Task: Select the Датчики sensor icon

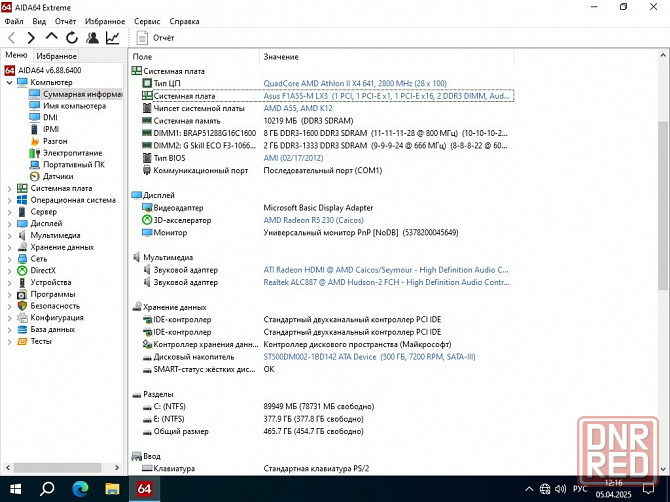Action: (x=35, y=176)
